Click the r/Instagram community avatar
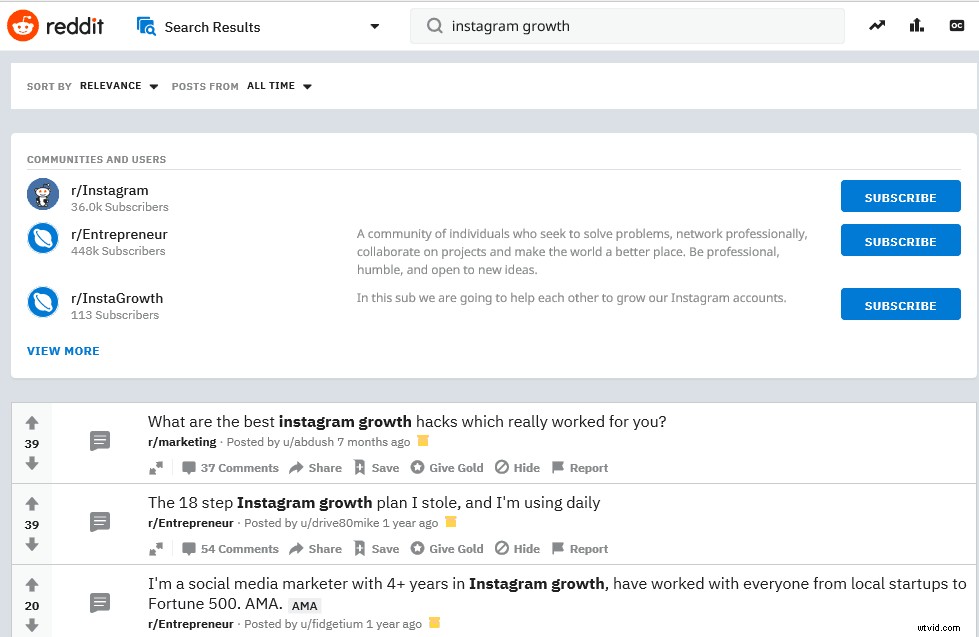Image resolution: width=979 pixels, height=637 pixels. [43, 194]
